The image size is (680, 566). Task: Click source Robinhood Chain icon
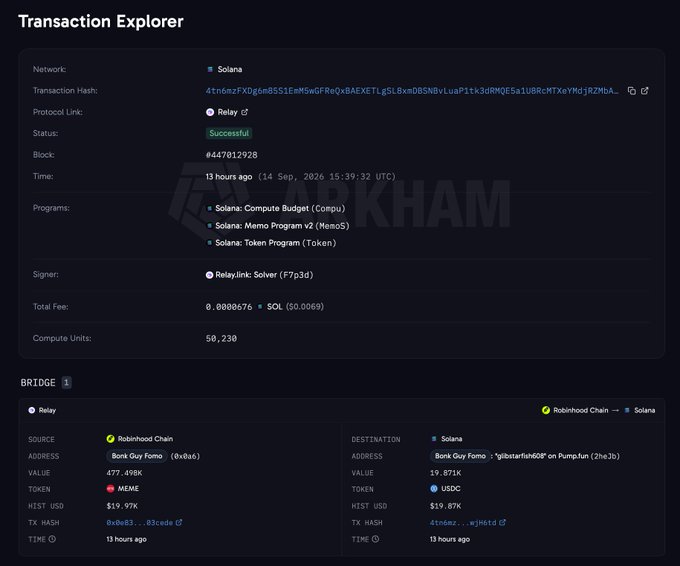[111, 439]
